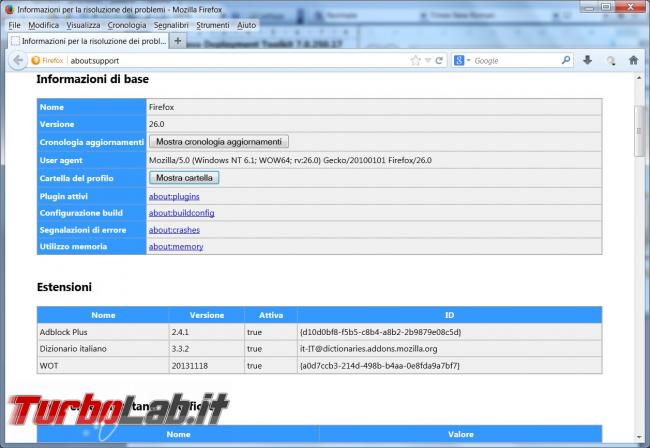This screenshot has width=650, height=448.
Task: Open the Visualizza menu
Action: click(x=83, y=25)
